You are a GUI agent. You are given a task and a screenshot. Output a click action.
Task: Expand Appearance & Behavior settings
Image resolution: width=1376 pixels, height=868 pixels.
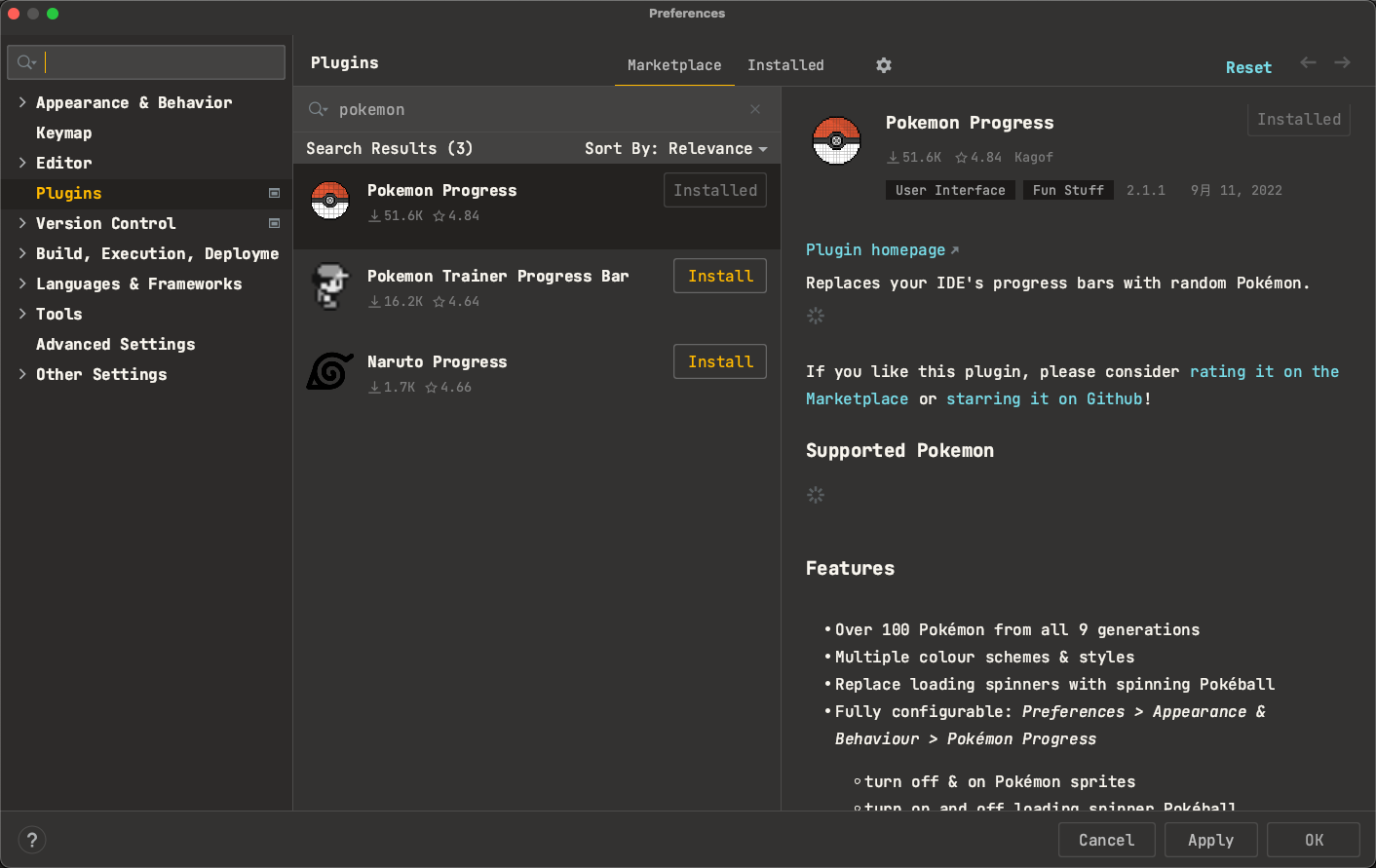point(22,102)
